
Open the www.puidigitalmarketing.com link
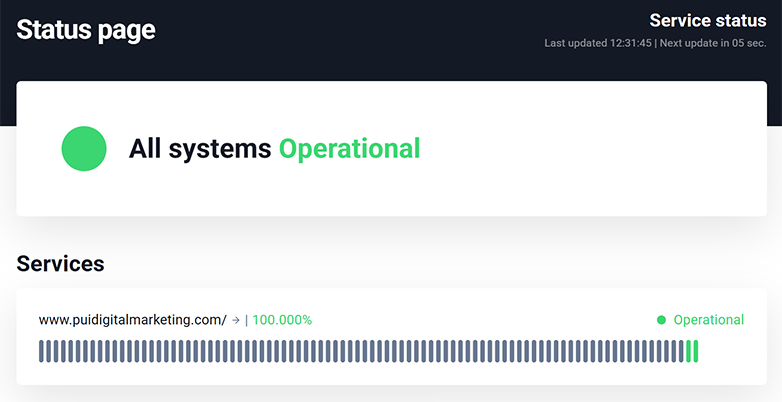(132, 320)
